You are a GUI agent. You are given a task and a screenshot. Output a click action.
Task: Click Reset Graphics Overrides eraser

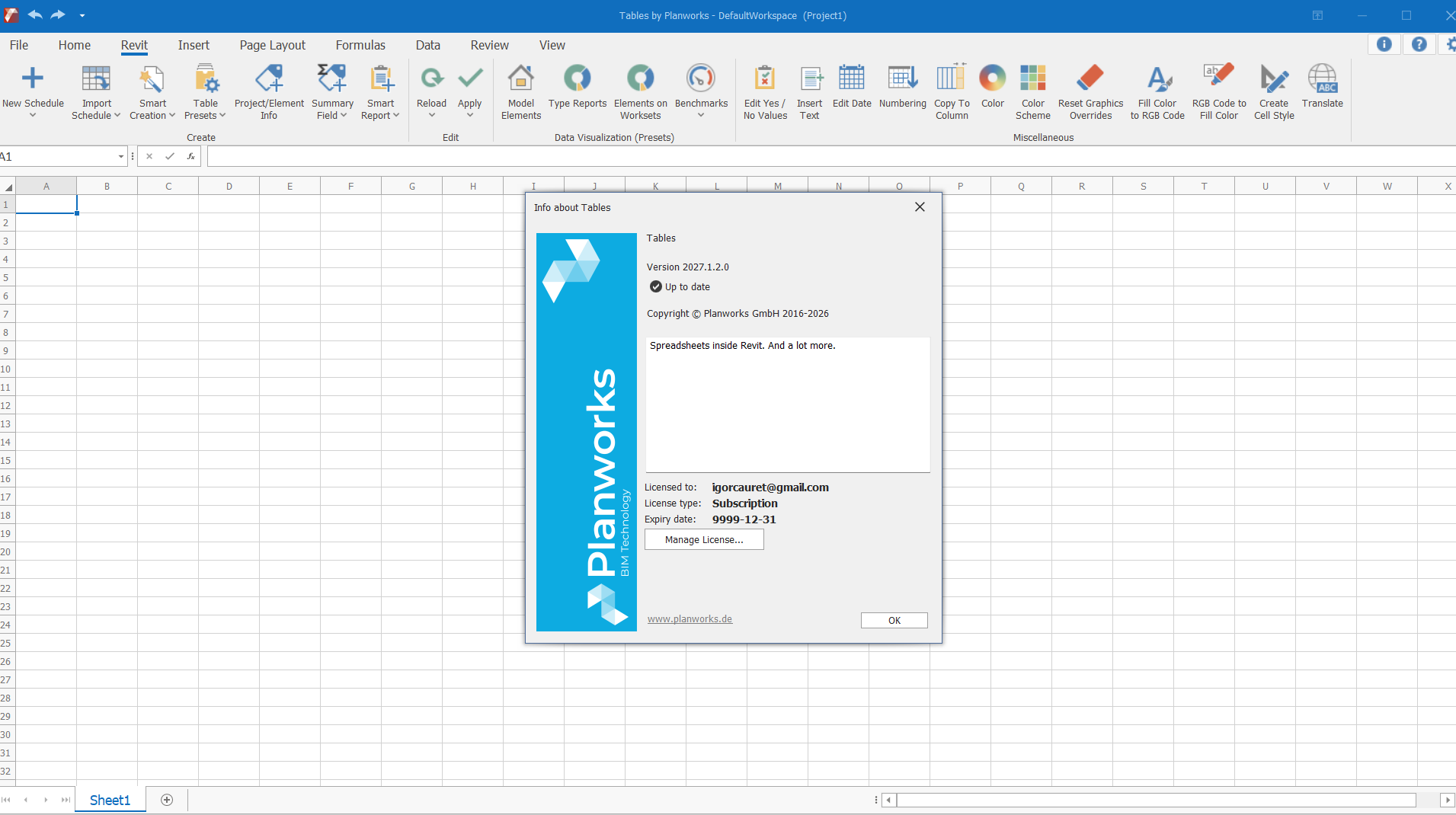coord(1090,78)
